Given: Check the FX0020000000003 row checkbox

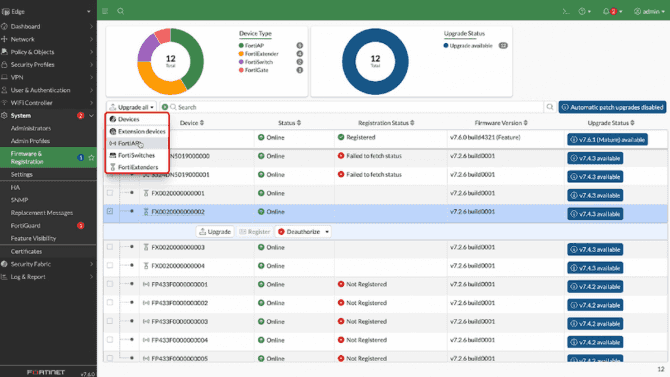Looking at the screenshot, I should [x=110, y=247].
